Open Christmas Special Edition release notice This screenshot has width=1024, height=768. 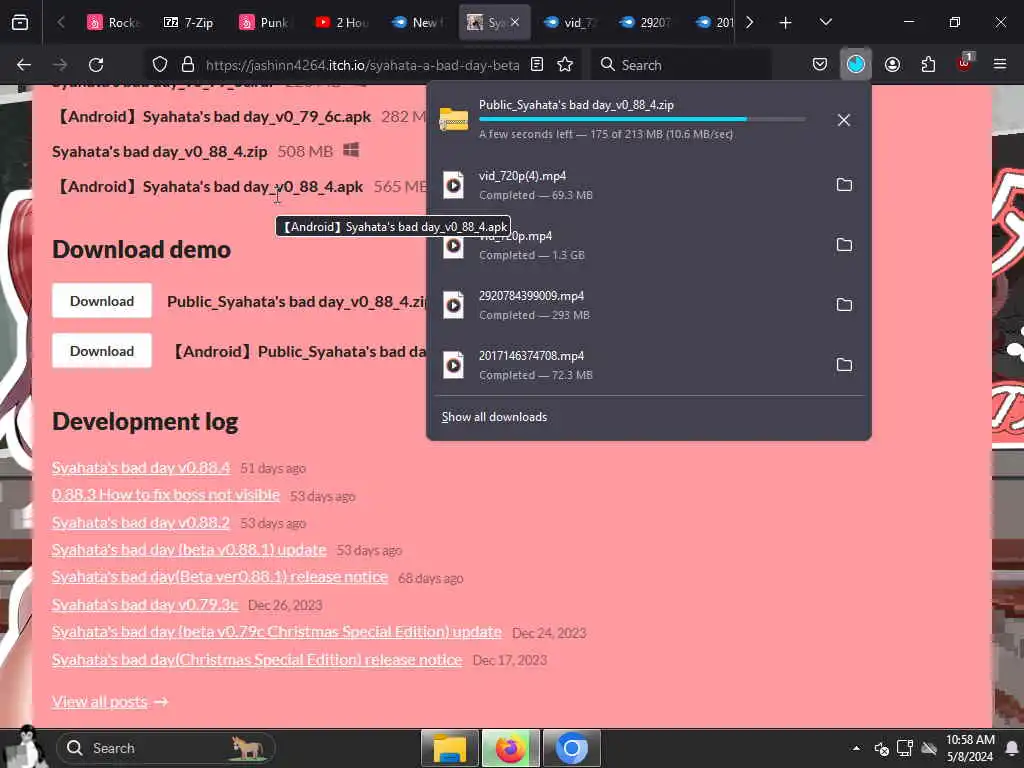coord(257,660)
